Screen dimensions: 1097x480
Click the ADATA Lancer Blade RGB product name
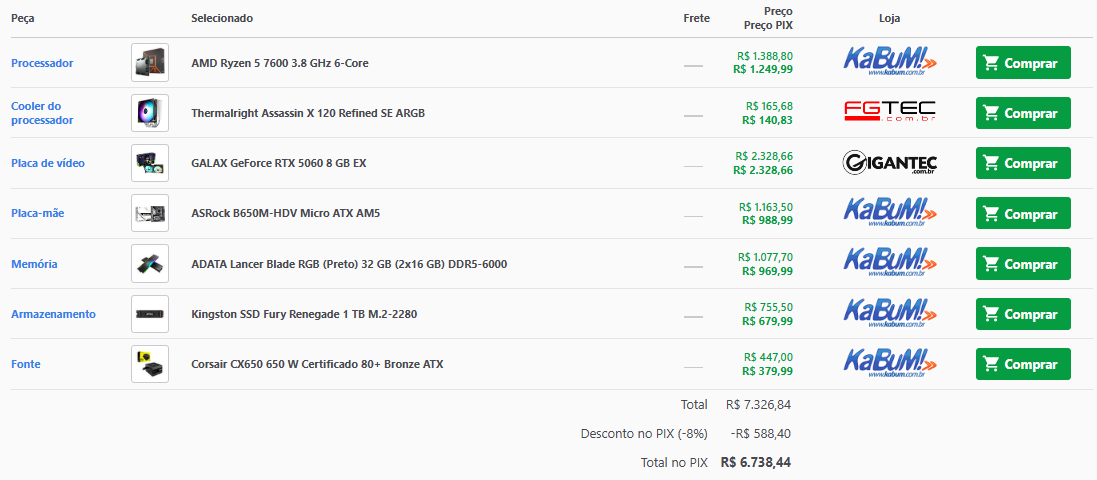(x=349, y=264)
